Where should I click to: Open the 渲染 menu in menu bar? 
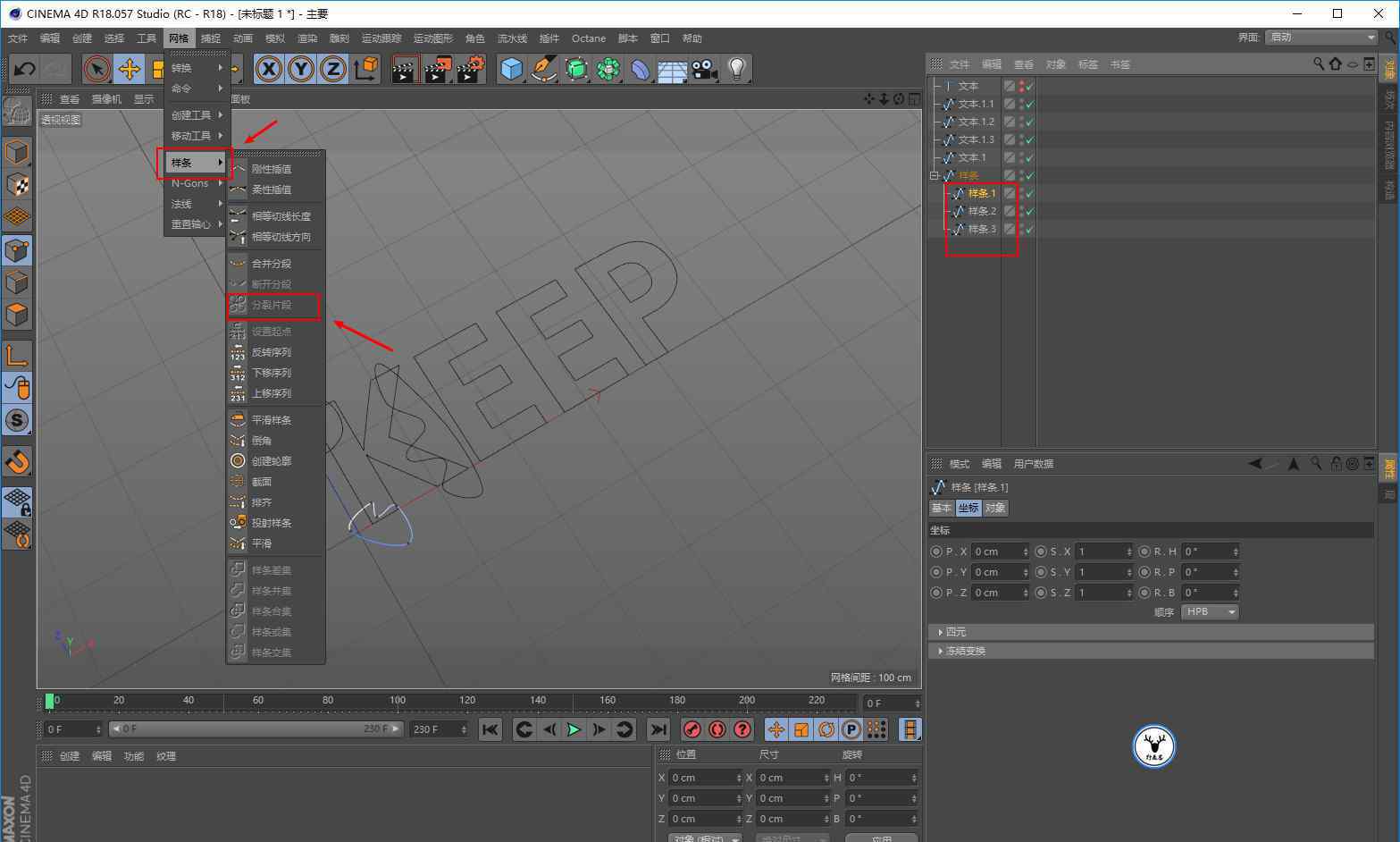[x=306, y=38]
